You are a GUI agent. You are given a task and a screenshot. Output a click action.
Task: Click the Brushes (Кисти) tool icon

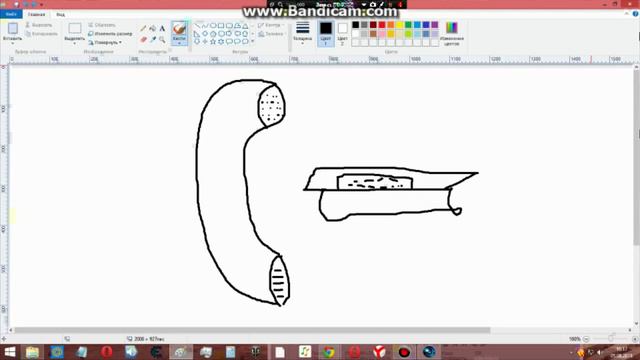point(179,29)
